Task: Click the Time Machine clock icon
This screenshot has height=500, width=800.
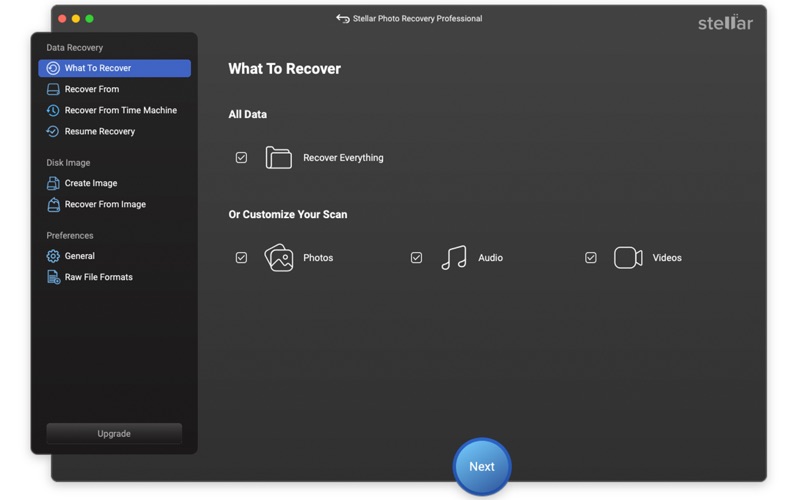Action: 53,110
